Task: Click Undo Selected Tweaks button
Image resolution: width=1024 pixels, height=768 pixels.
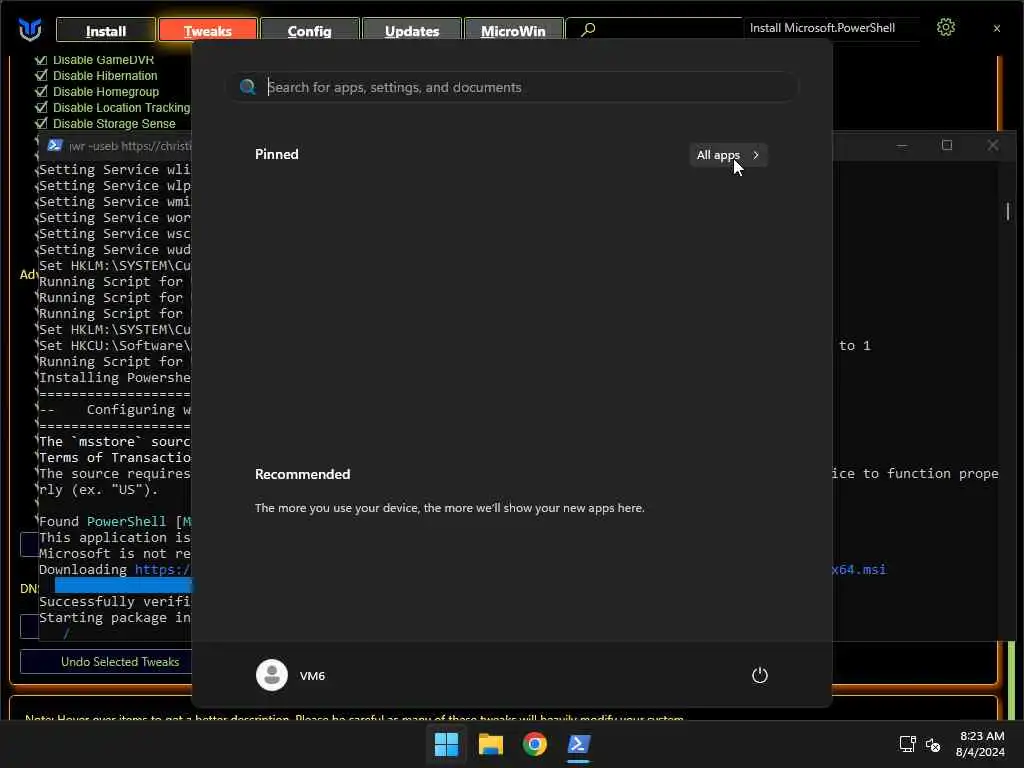Action: [106, 662]
